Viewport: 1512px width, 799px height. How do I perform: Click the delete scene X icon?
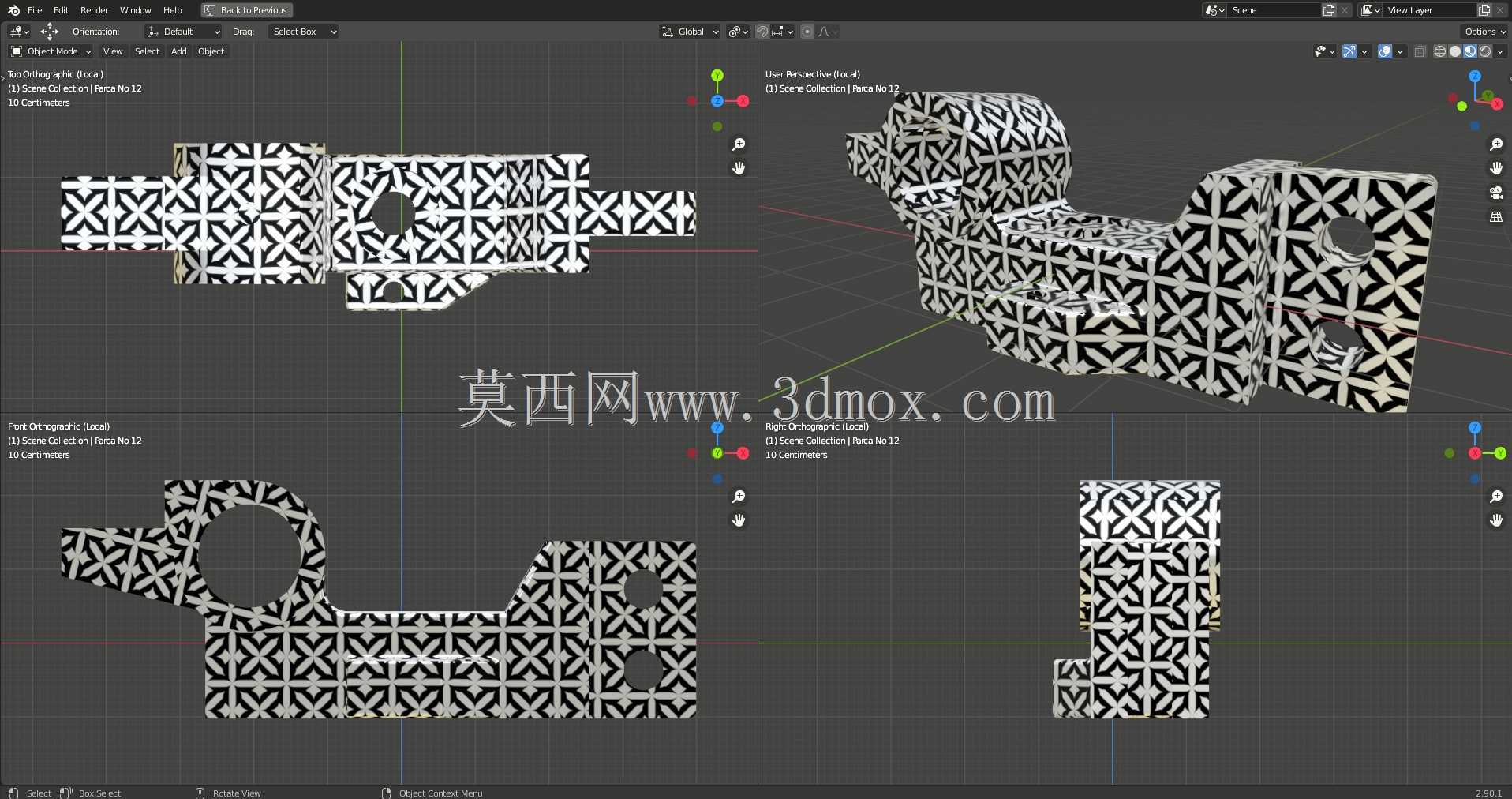click(x=1345, y=10)
